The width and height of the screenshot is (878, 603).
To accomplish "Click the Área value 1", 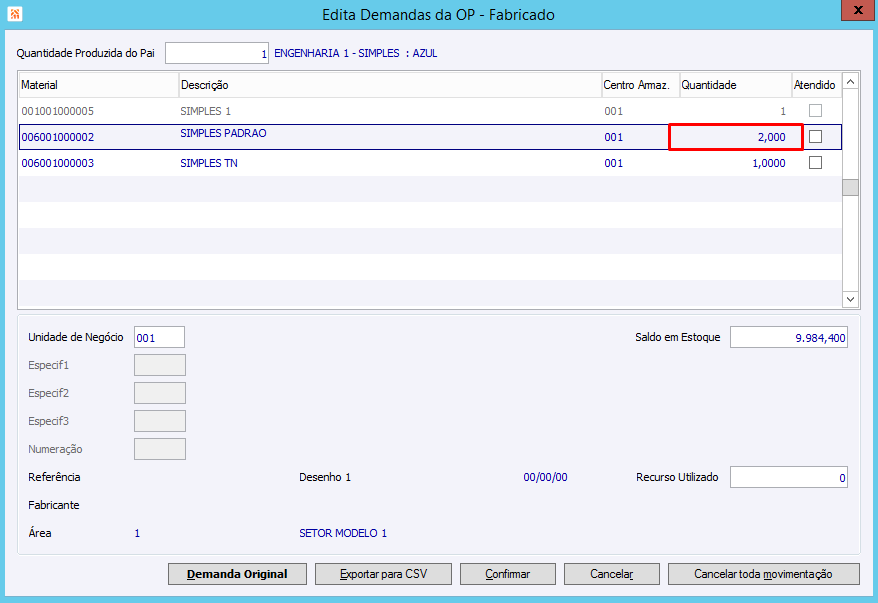I will tap(137, 533).
